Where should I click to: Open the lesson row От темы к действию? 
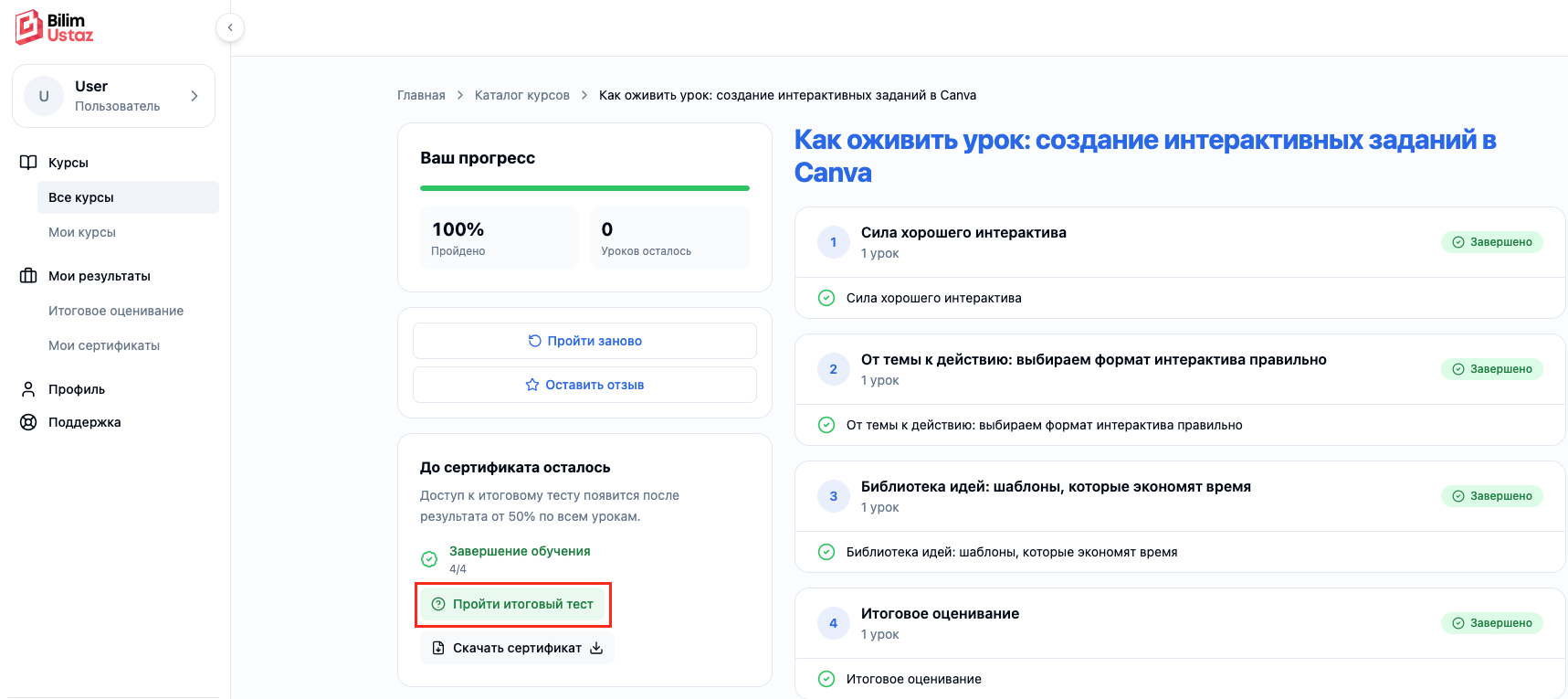pos(1180,425)
